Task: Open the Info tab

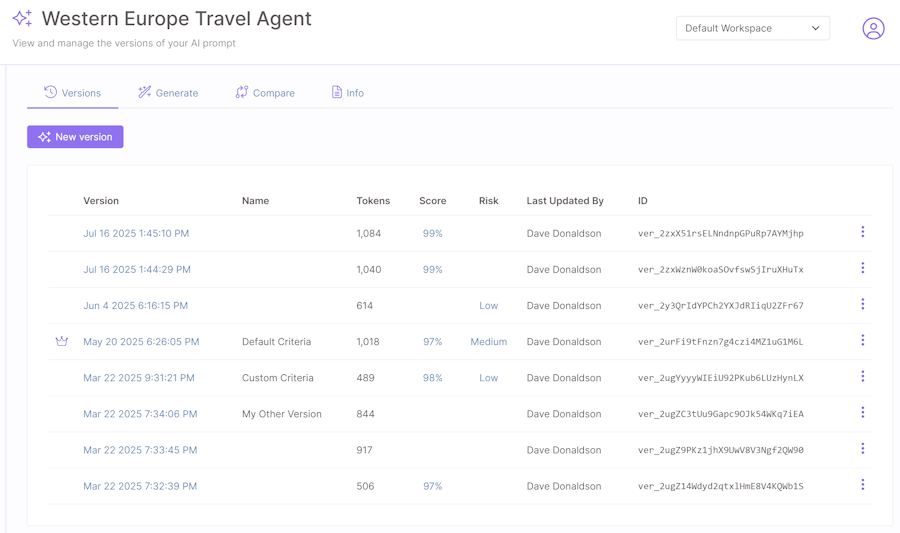Action: tap(347, 93)
